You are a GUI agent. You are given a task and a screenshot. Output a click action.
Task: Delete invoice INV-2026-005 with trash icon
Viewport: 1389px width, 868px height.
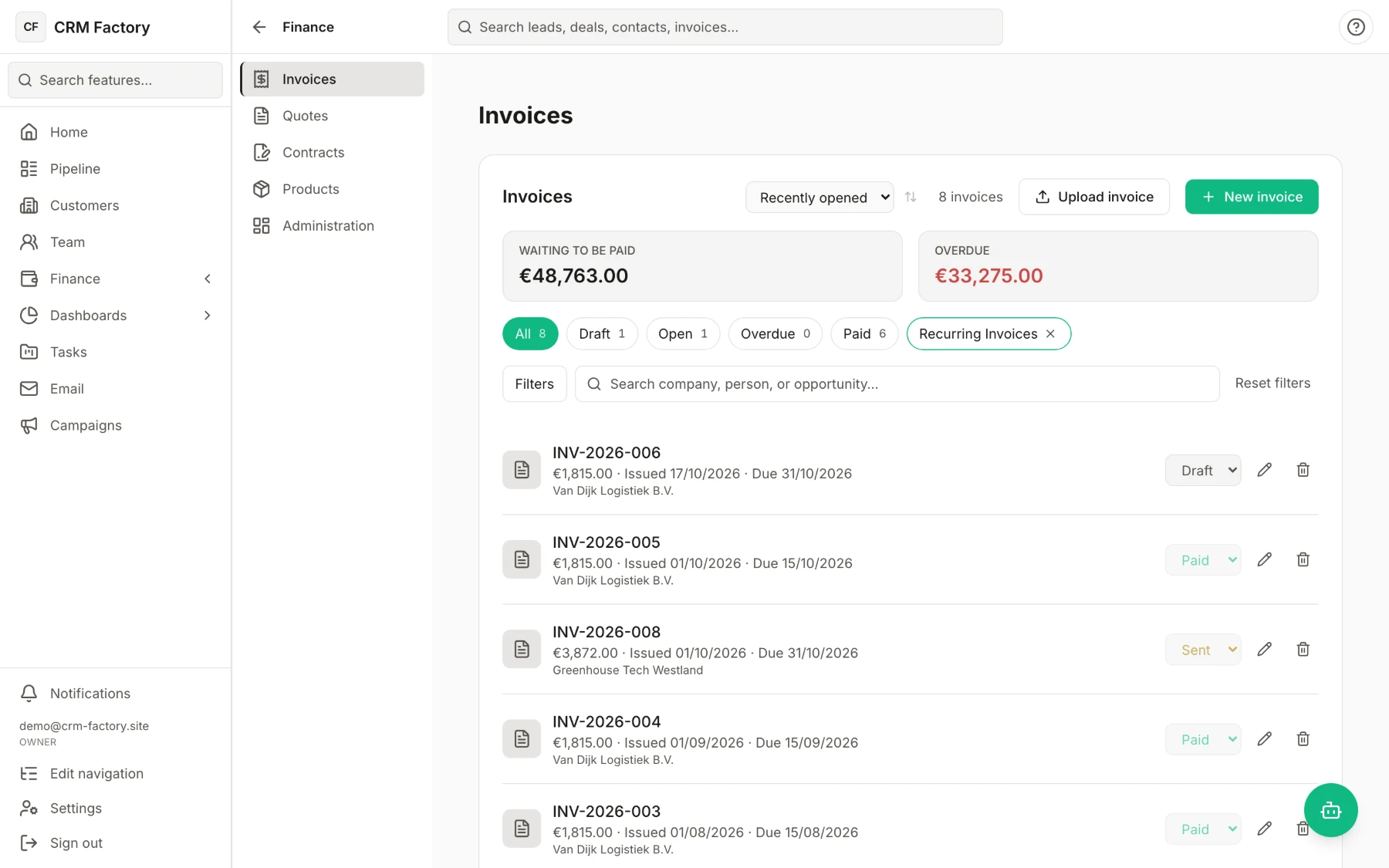[1303, 559]
